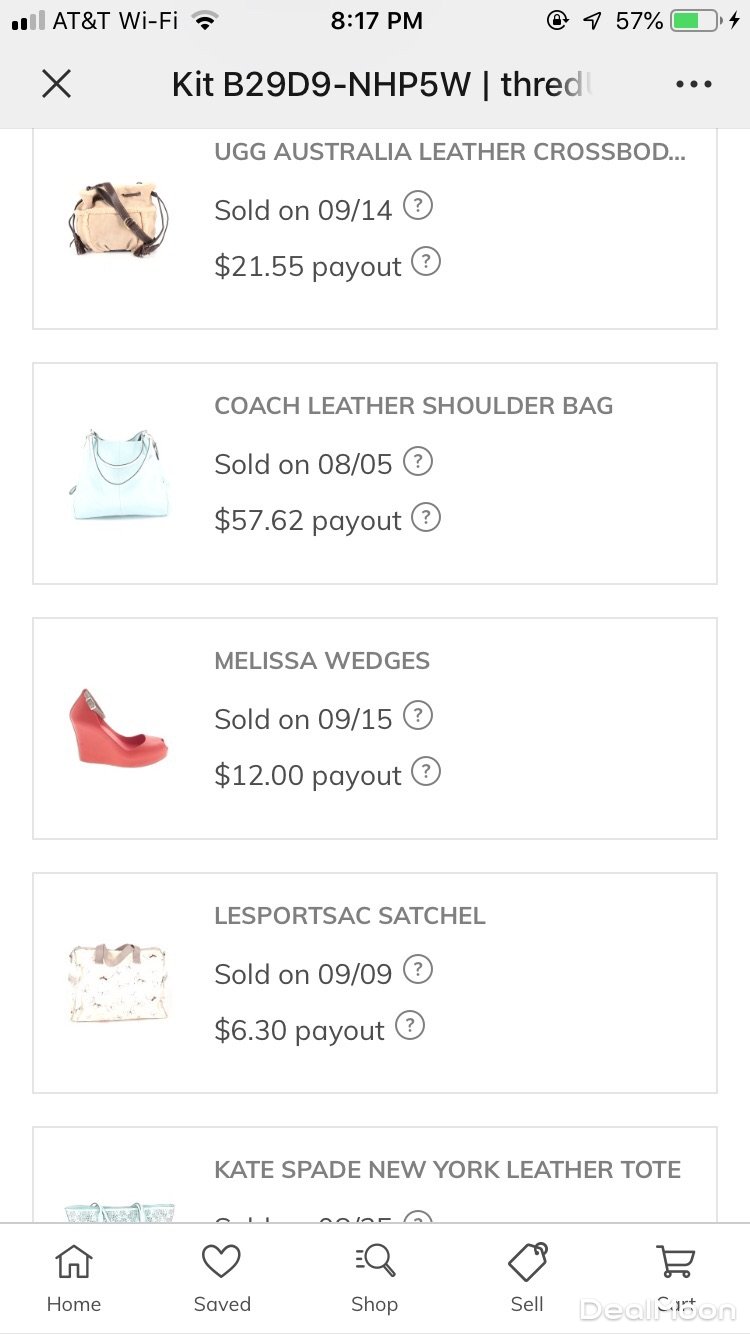This screenshot has width=750, height=1334.
Task: Tap help icon next to $6.30 payout
Action: [x=410, y=1026]
